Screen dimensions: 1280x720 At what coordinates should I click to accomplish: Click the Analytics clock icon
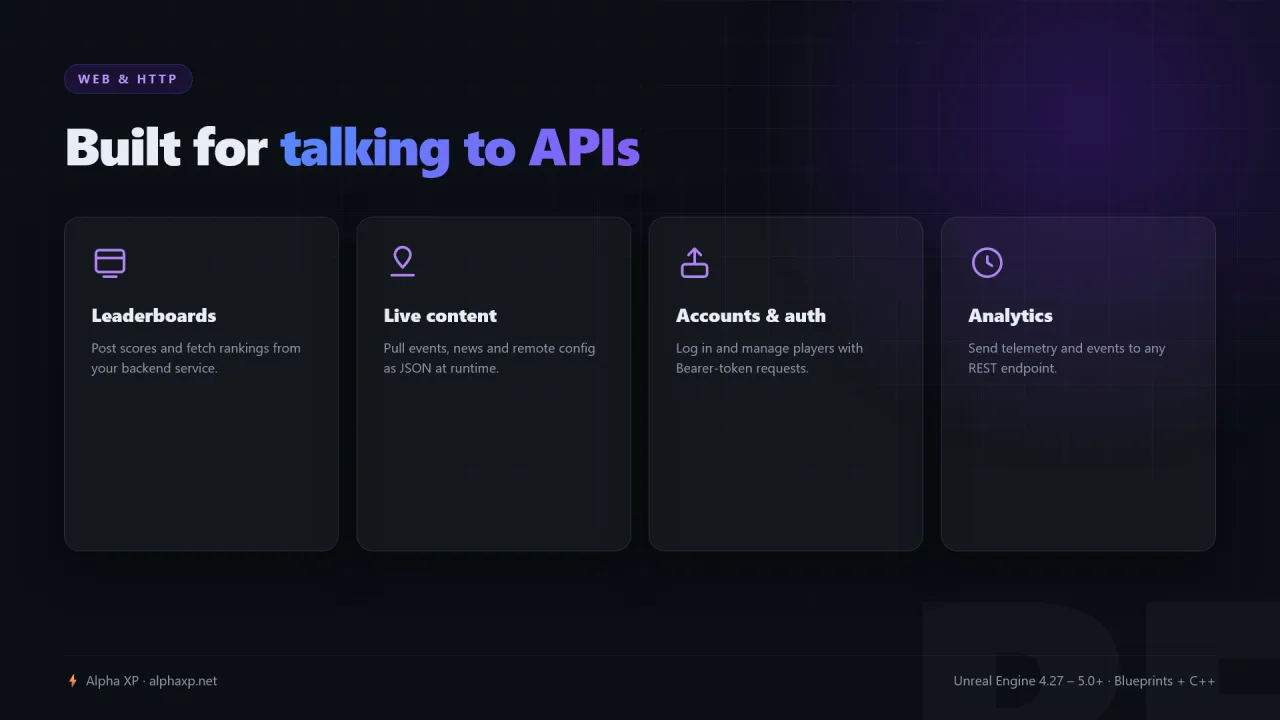point(987,262)
